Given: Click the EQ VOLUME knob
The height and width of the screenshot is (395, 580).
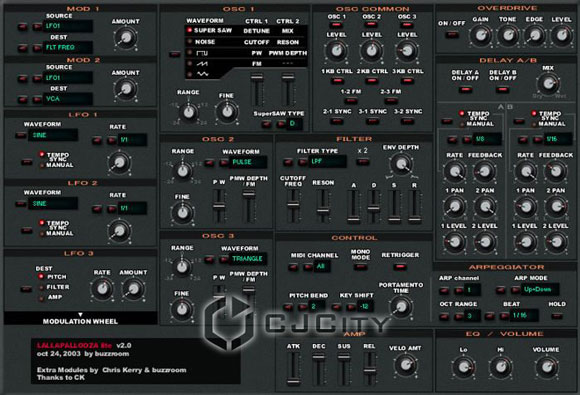Looking at the screenshot, I should [546, 367].
